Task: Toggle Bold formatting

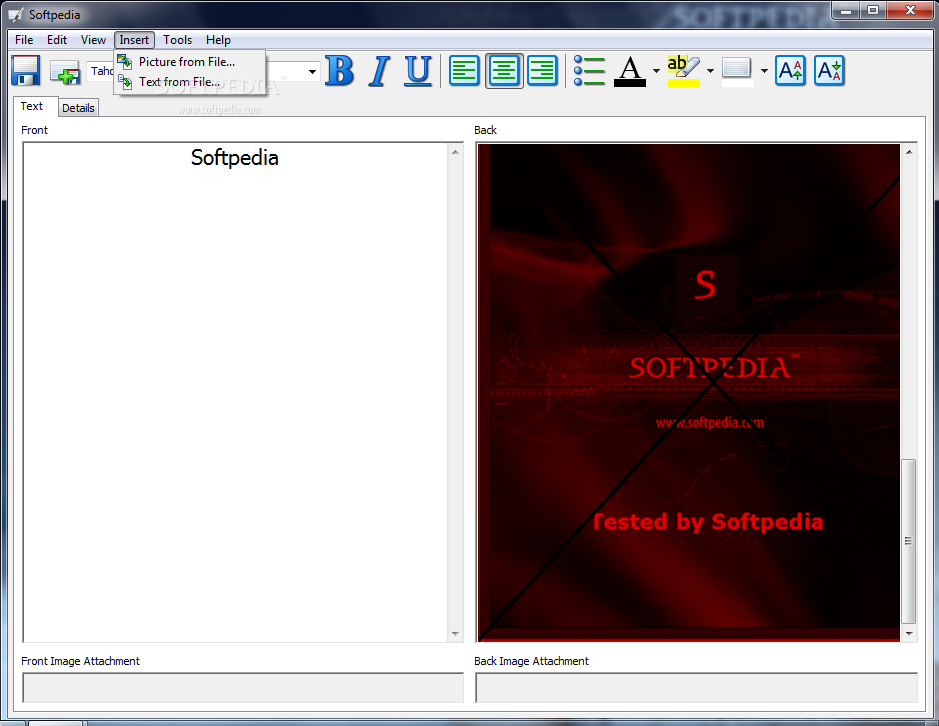Action: tap(340, 71)
